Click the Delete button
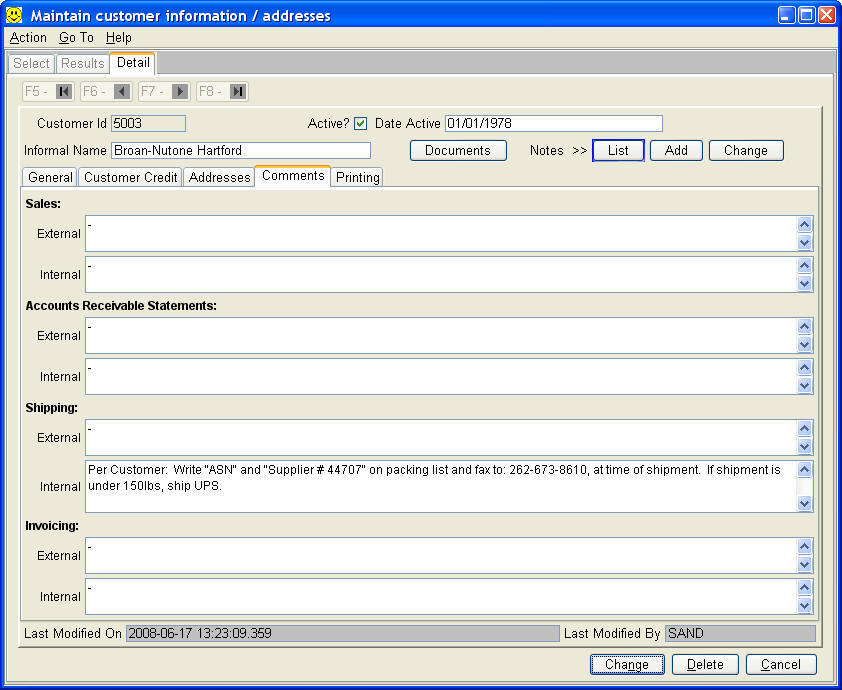Image resolution: width=842 pixels, height=690 pixels. pyautogui.click(x=705, y=665)
